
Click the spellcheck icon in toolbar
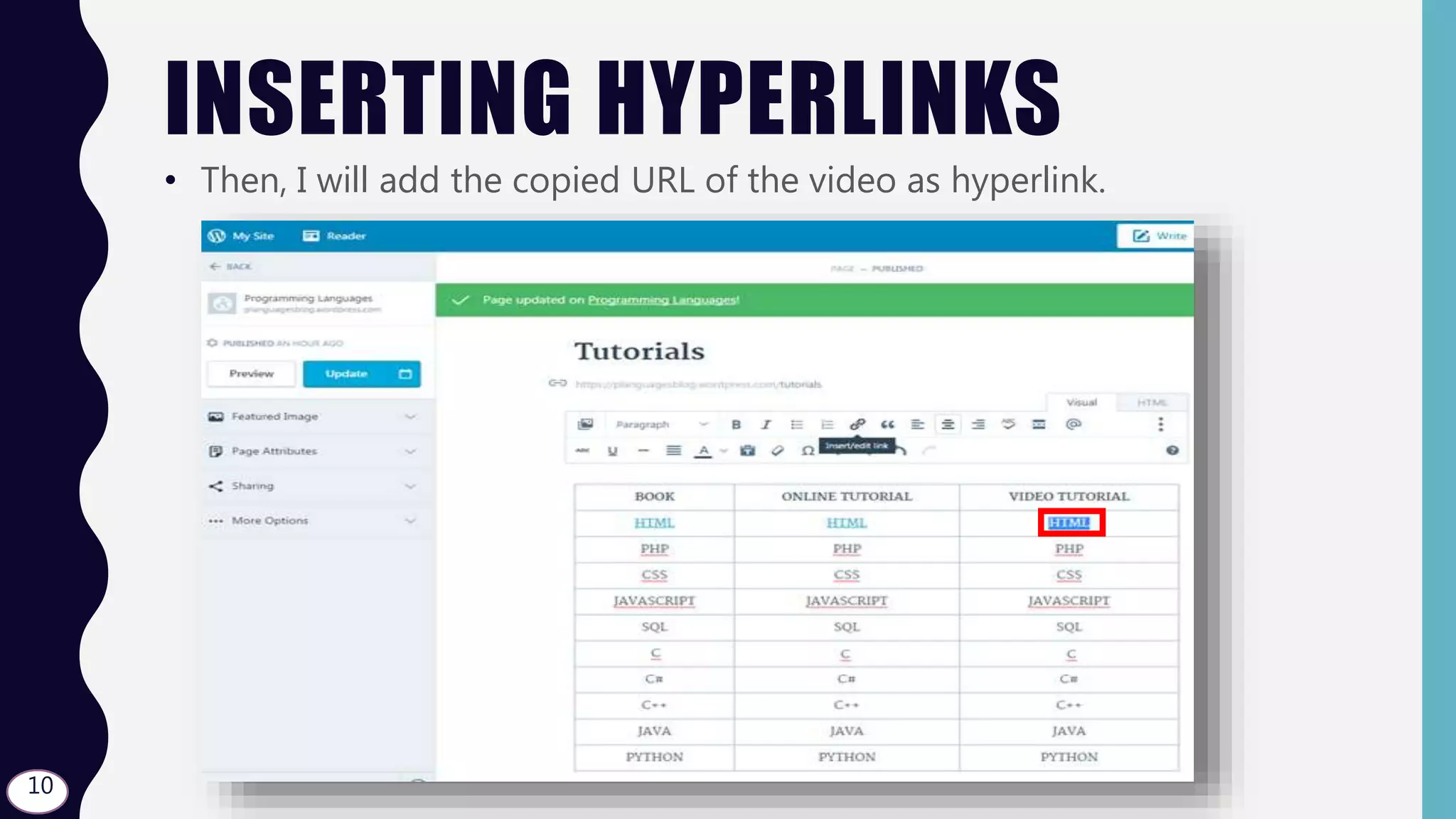click(1008, 424)
